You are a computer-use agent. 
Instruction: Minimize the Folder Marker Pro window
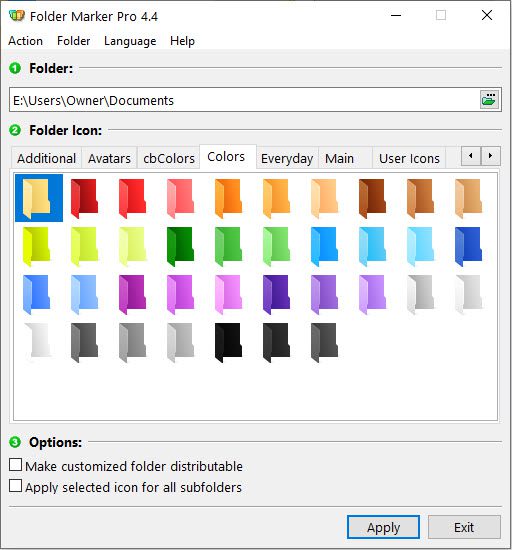[x=396, y=15]
